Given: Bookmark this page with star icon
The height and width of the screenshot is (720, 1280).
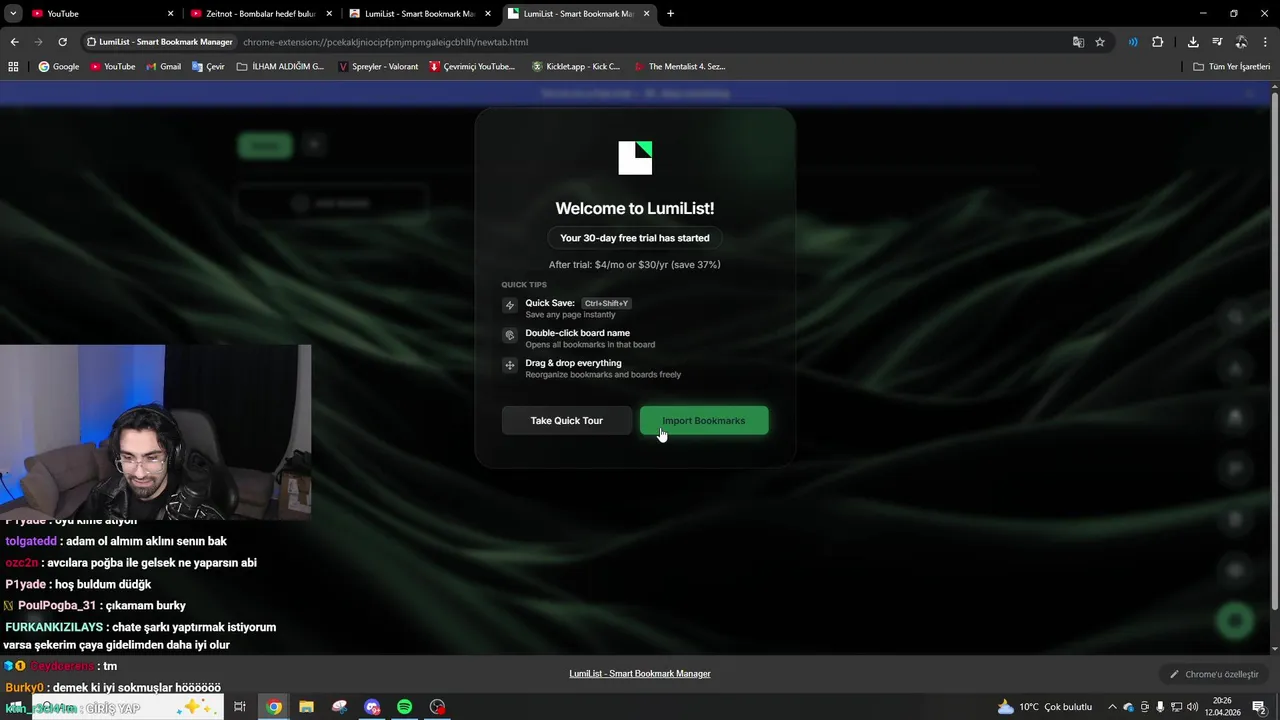Looking at the screenshot, I should pyautogui.click(x=1100, y=42).
